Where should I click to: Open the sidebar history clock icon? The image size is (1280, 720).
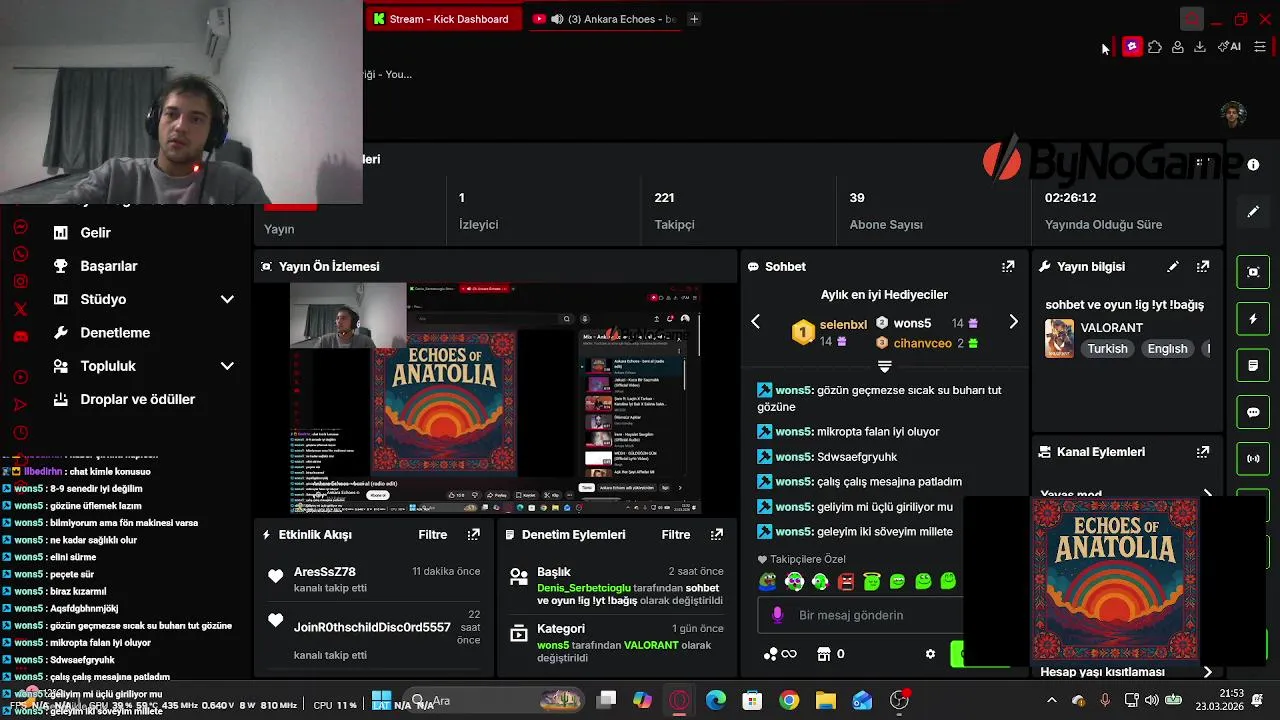point(20,433)
